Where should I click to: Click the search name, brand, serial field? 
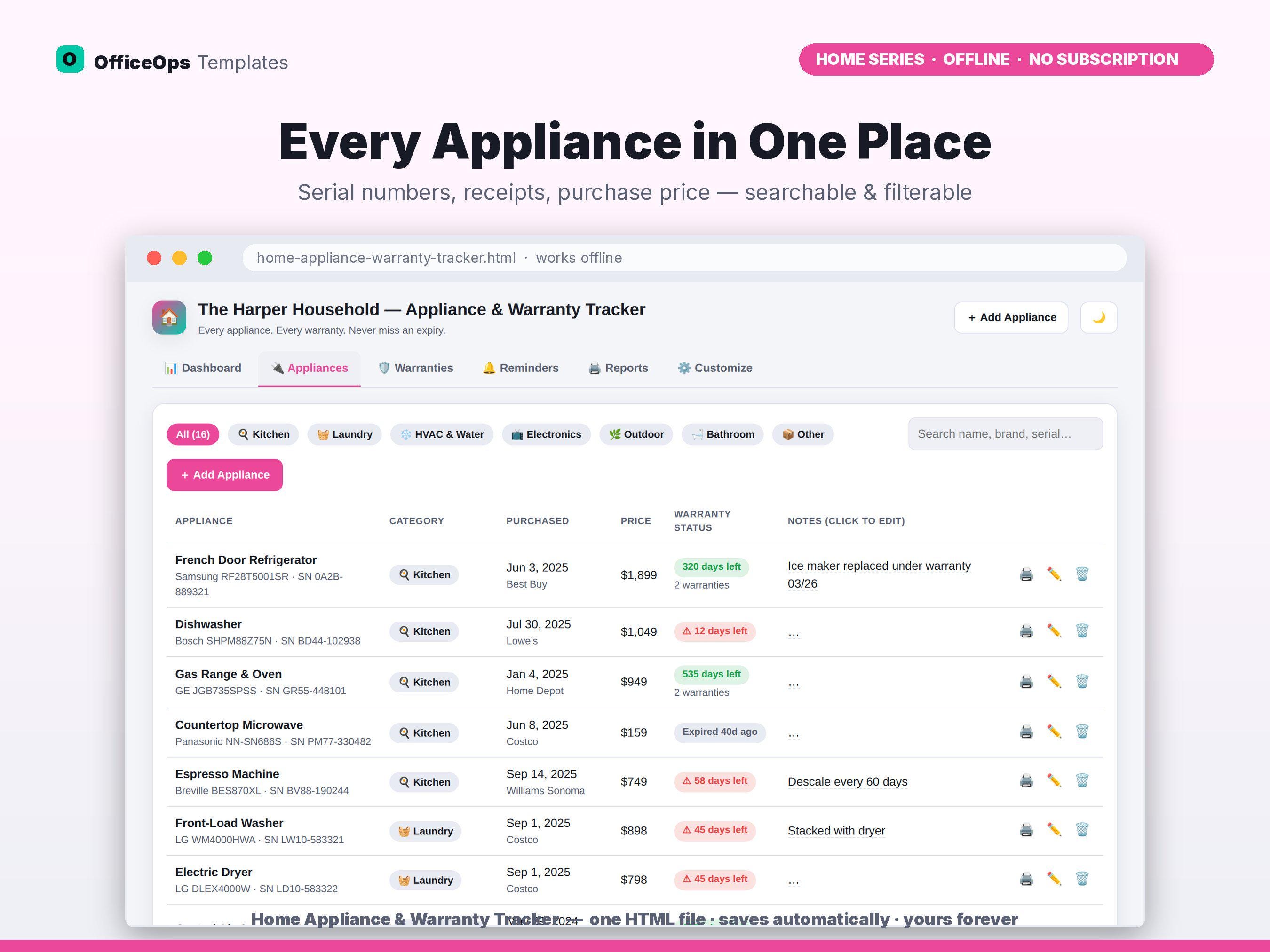click(x=1005, y=434)
